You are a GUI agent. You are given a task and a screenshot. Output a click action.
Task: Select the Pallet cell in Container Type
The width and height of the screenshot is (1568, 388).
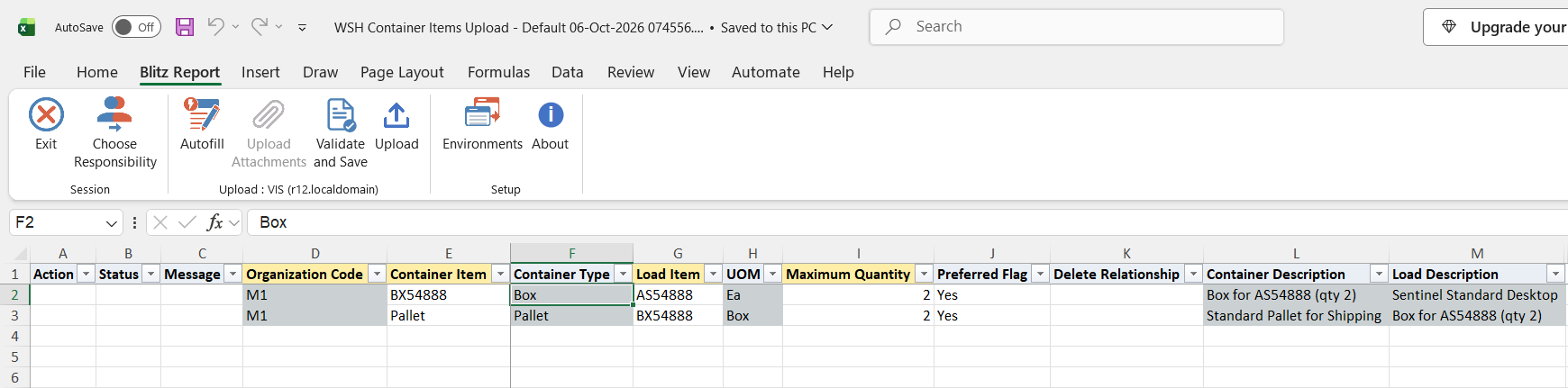[571, 316]
